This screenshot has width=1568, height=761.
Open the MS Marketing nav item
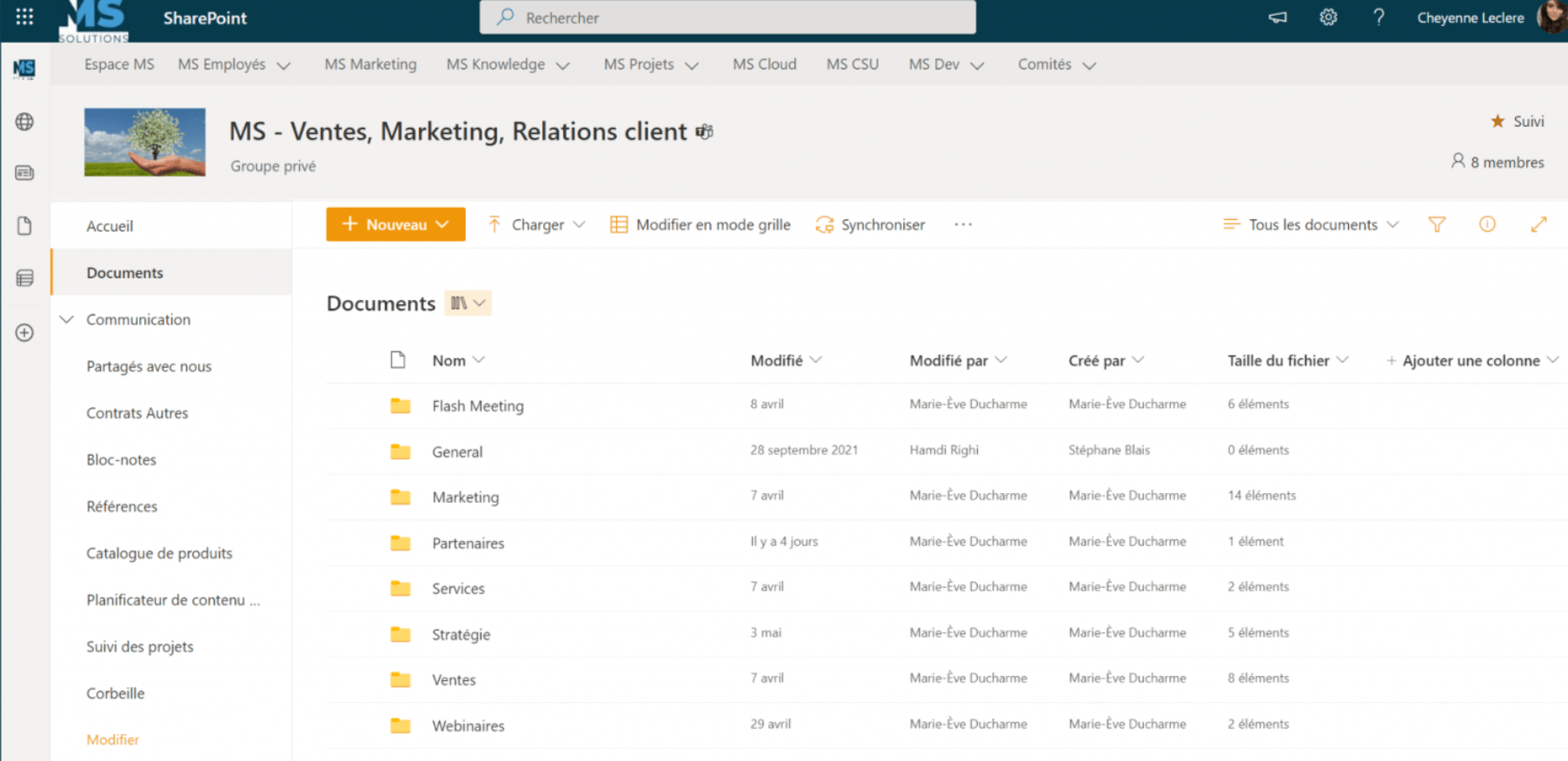(x=370, y=64)
